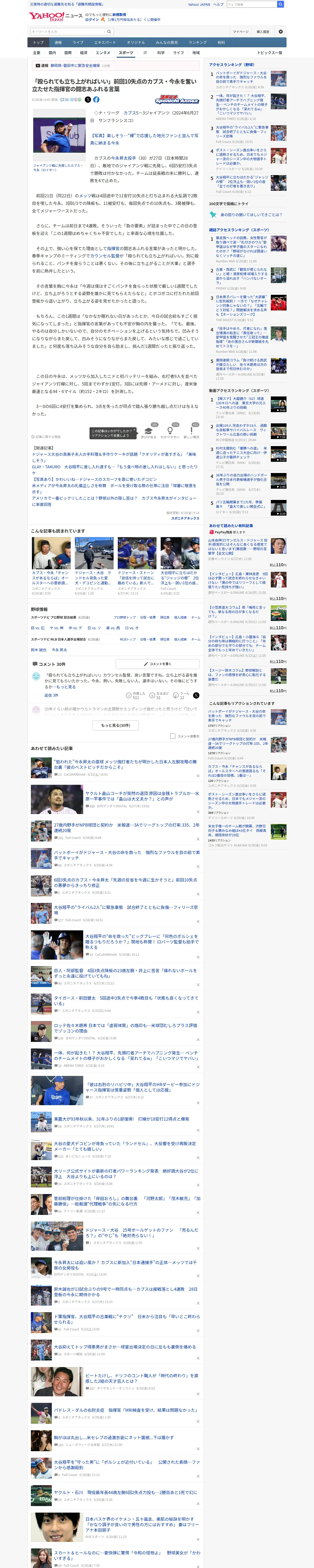The image size is (314, 1568).
Task: Open settings gear icon in header
Action: coord(281,32)
